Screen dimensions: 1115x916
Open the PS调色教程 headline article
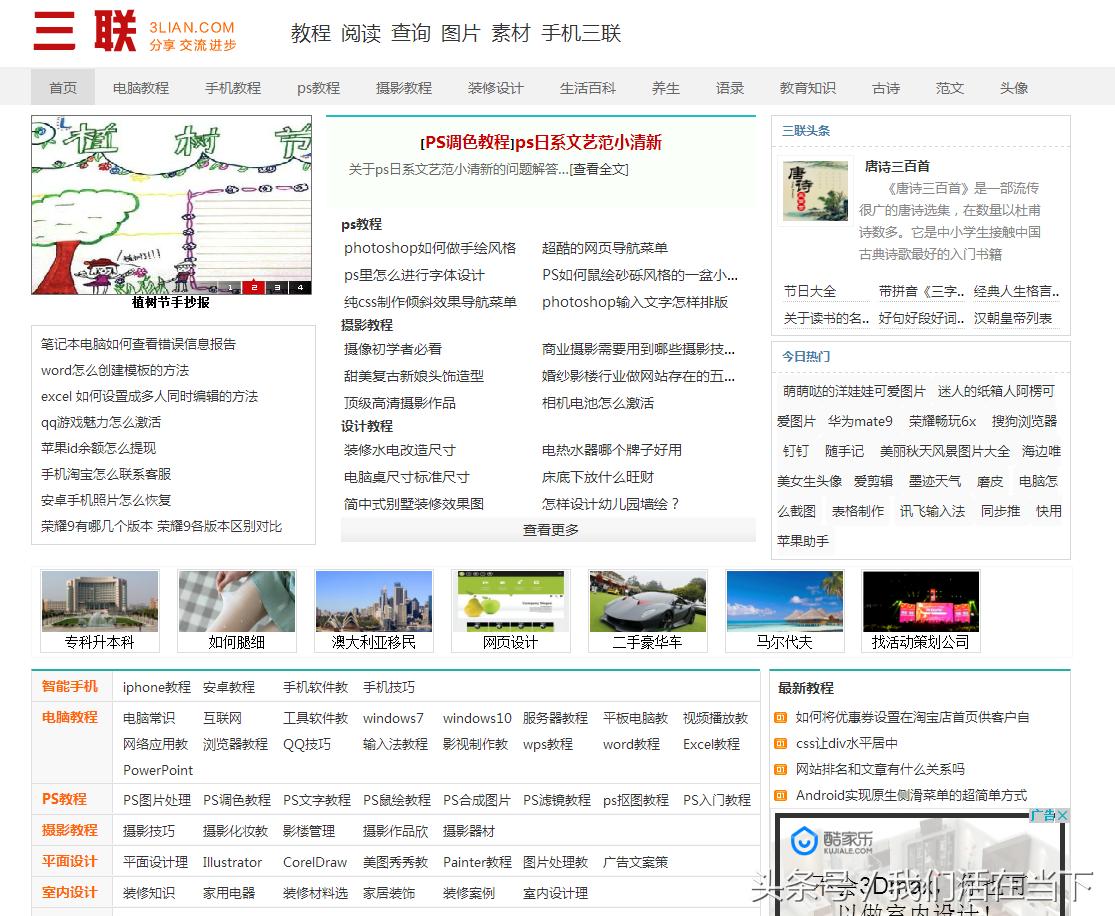coord(541,143)
